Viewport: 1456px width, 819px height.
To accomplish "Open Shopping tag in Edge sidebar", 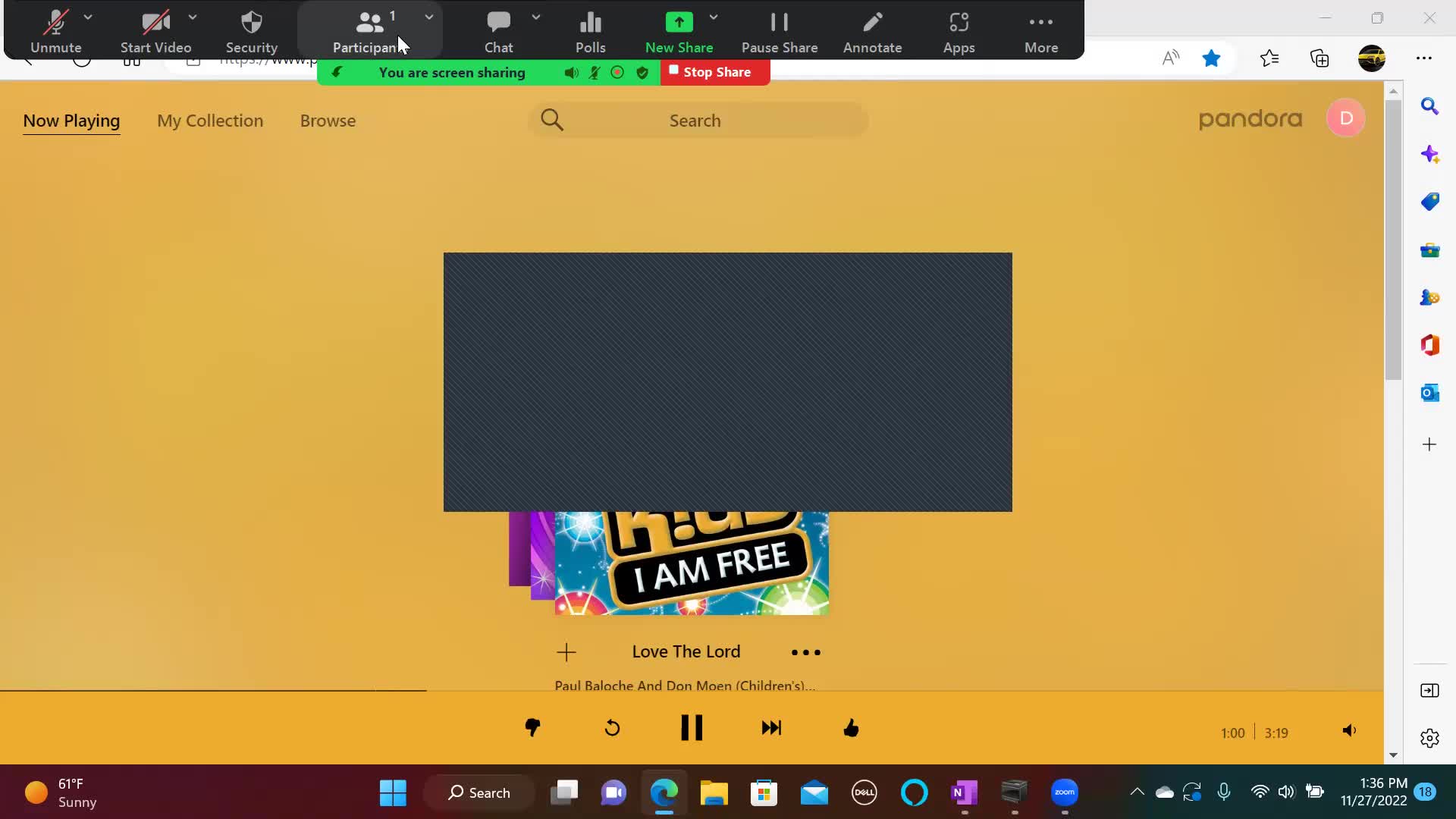I will [x=1429, y=202].
